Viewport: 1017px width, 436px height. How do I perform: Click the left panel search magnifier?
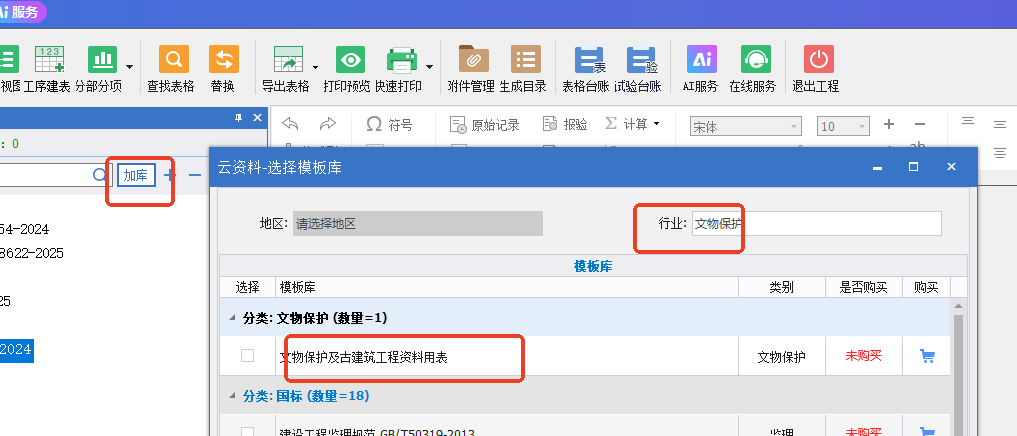pyautogui.click(x=99, y=175)
